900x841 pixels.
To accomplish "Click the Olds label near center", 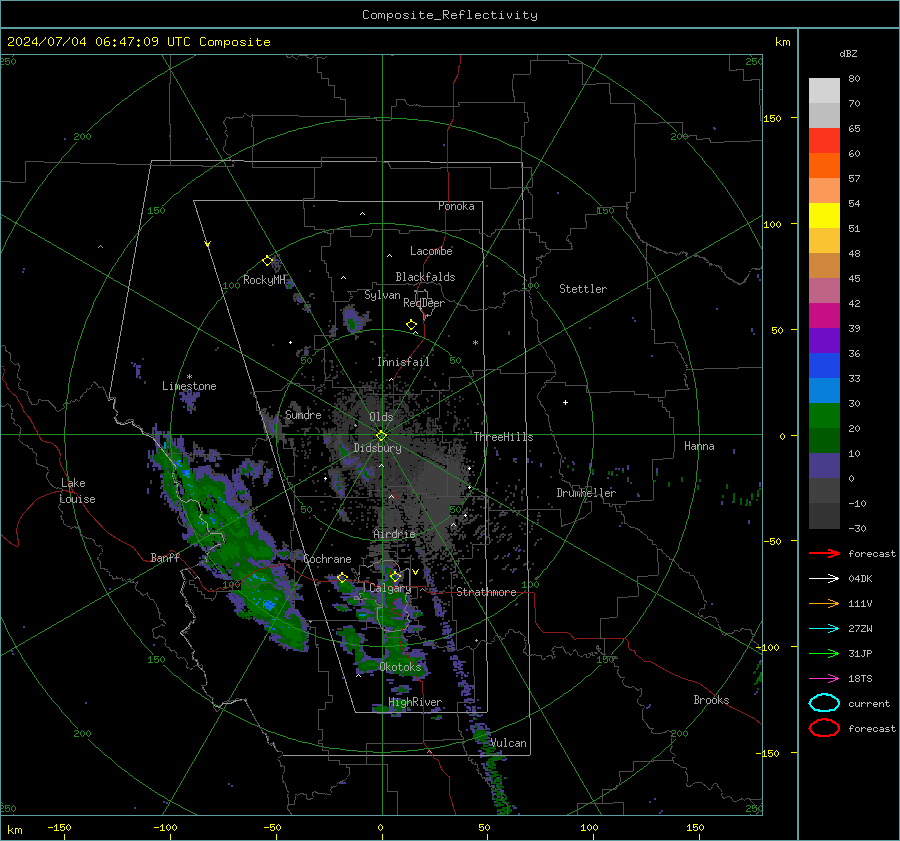I will click(x=381, y=417).
